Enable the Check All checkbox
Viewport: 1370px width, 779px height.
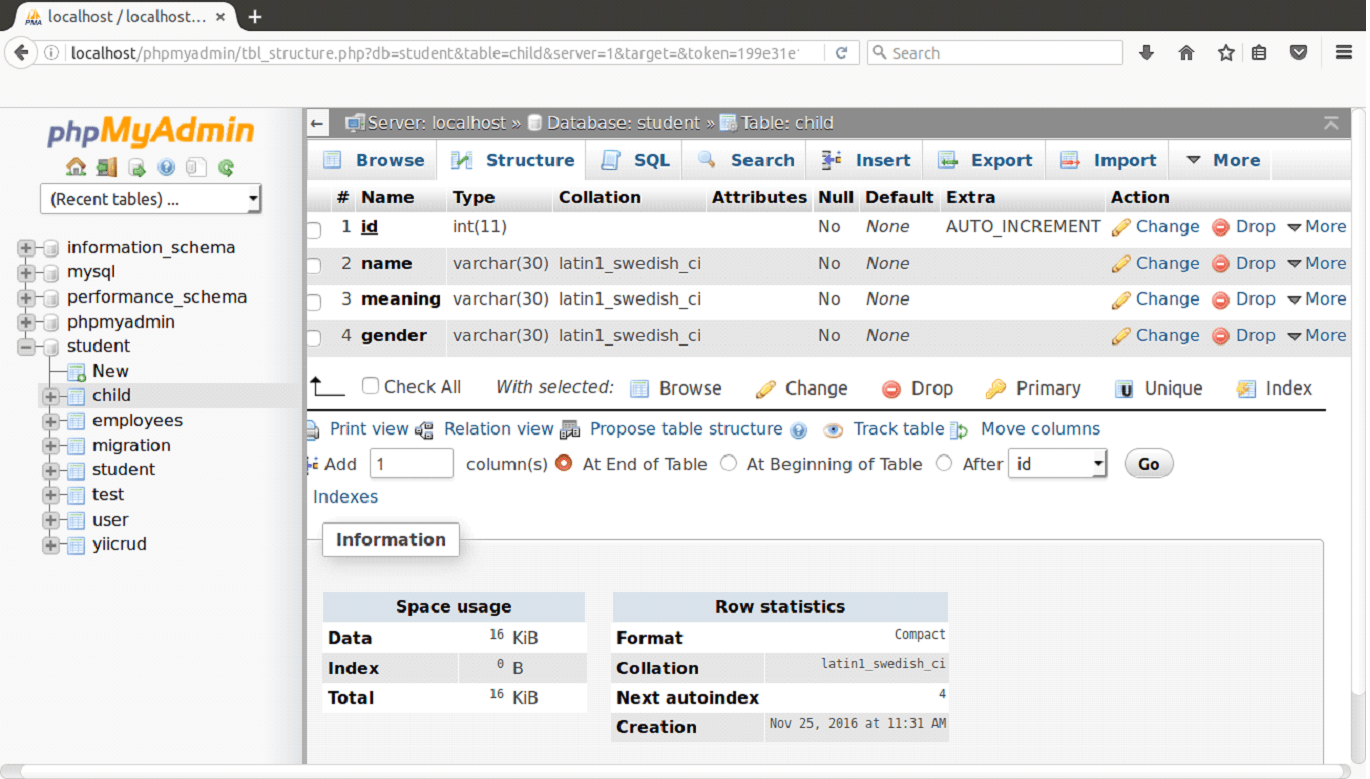pos(370,386)
